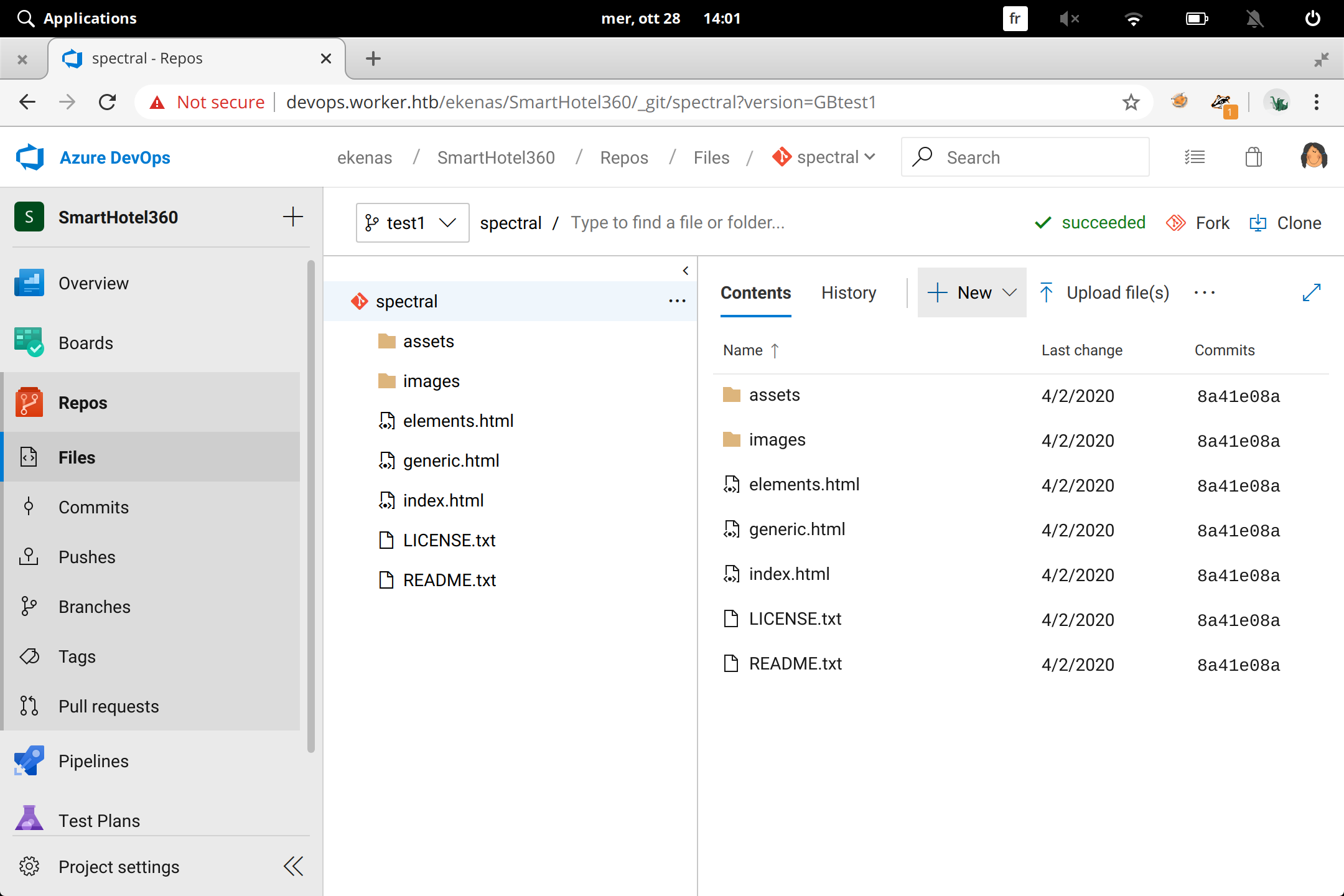Open commit 8a41e08a for index.html
This screenshot has height=896, width=1344.
pos(1238,575)
